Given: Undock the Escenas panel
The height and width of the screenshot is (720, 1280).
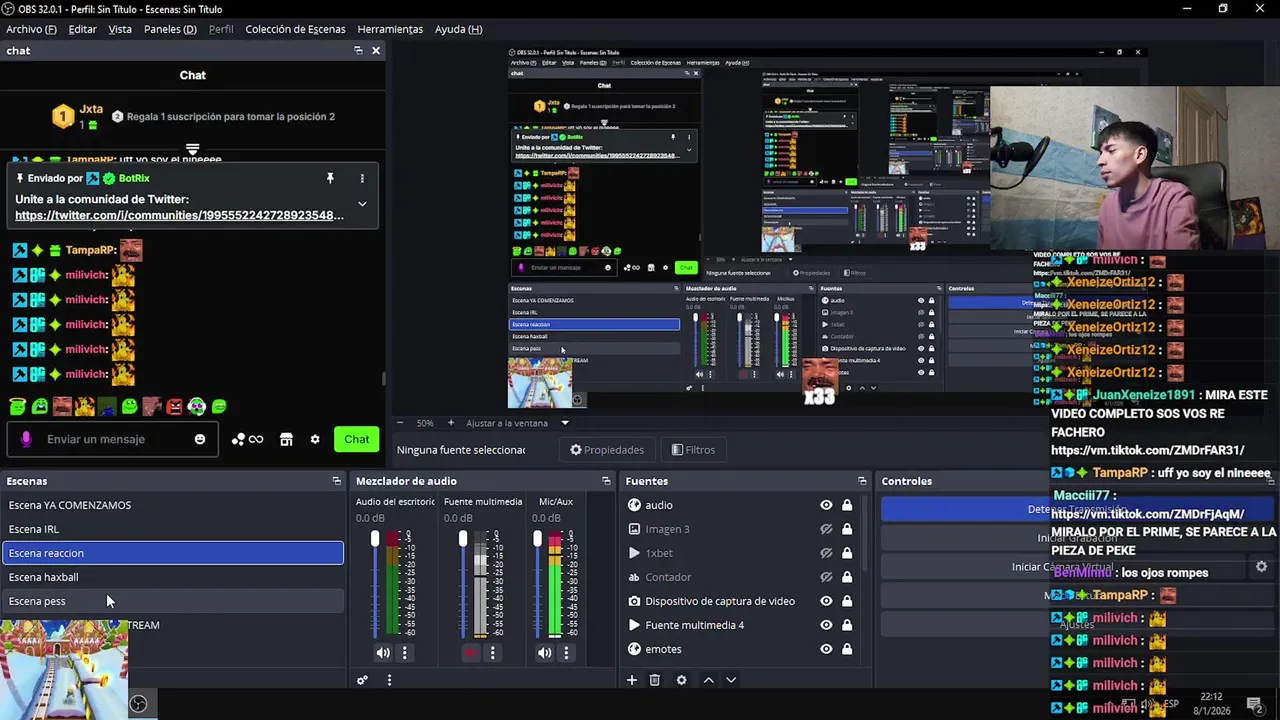Looking at the screenshot, I should point(337,481).
